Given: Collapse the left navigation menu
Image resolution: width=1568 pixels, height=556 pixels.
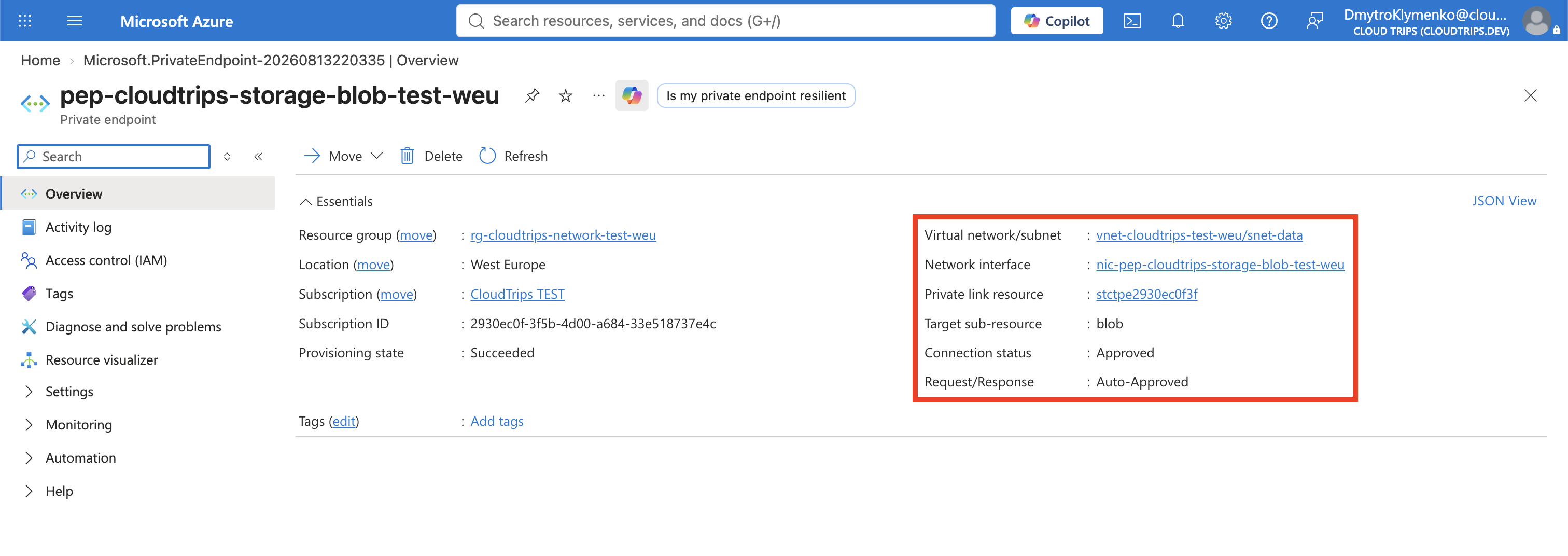Looking at the screenshot, I should [x=258, y=157].
